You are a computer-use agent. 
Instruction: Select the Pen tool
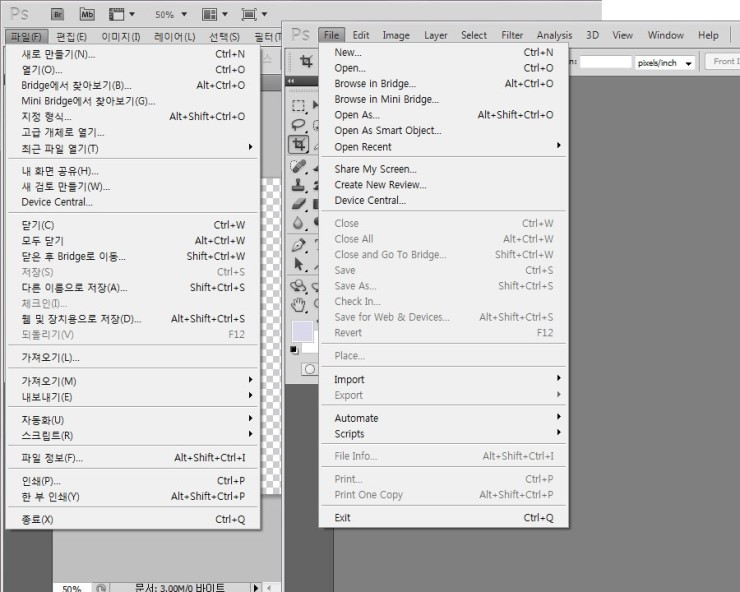298,245
